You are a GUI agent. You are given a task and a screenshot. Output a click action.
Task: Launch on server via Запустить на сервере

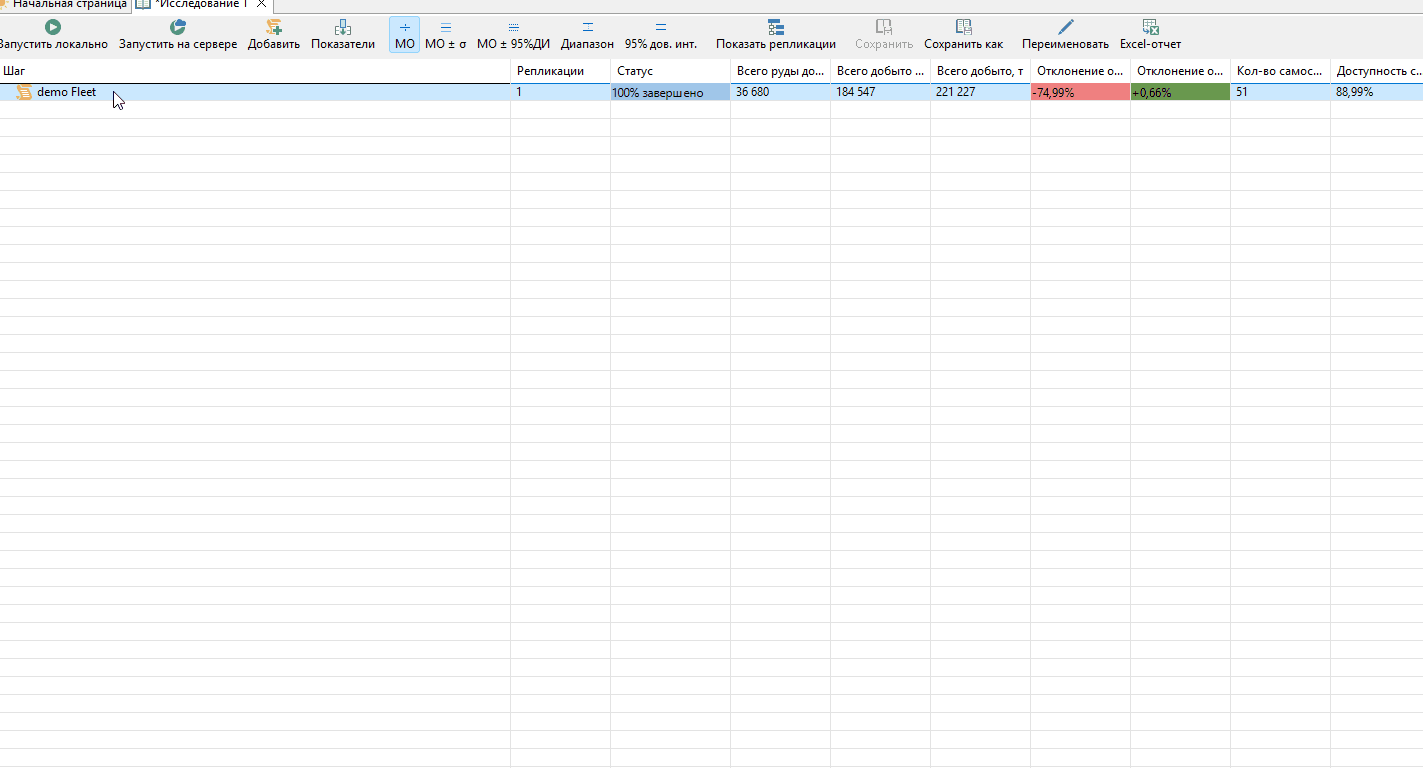coord(178,35)
